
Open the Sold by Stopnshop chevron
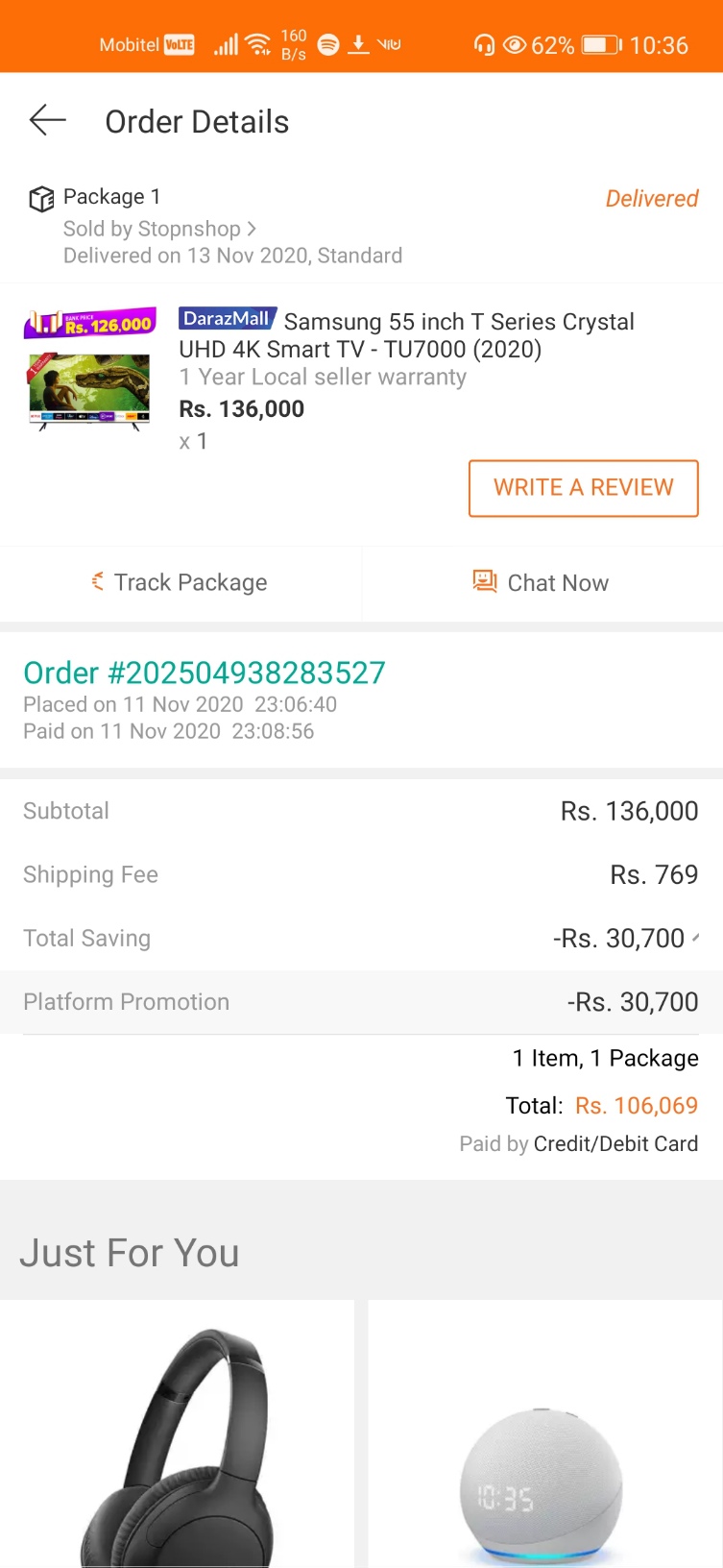[252, 229]
